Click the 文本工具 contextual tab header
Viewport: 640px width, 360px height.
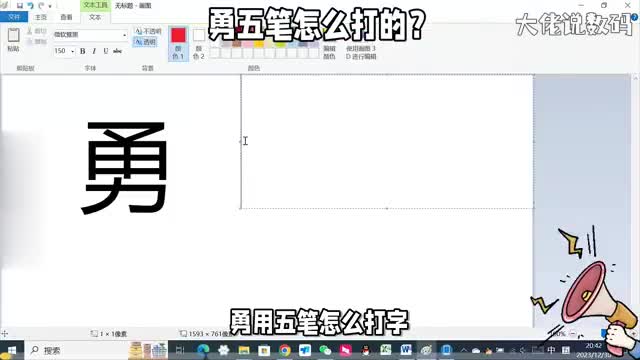(95, 5)
